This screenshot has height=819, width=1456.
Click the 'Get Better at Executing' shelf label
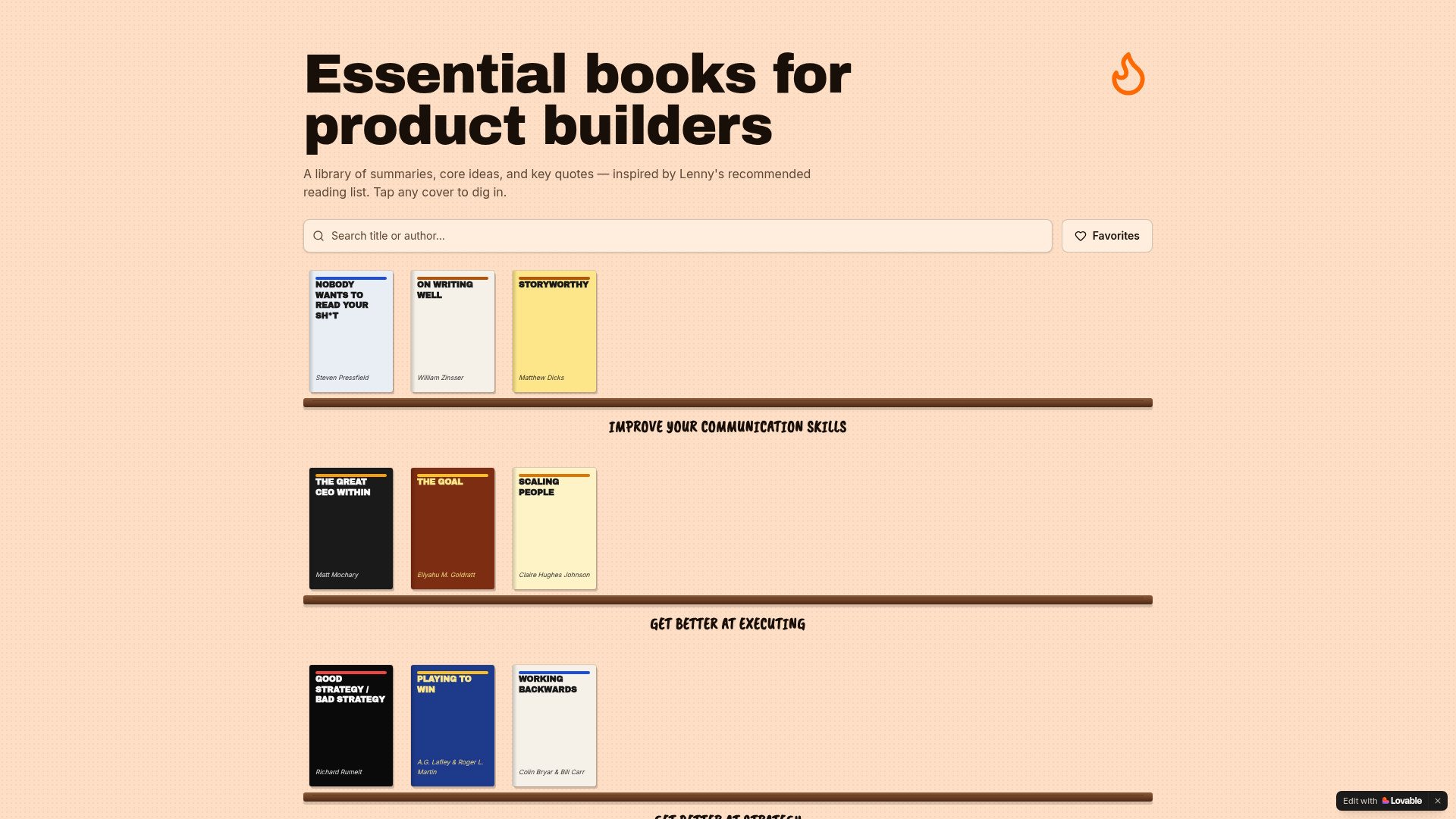[x=727, y=624]
